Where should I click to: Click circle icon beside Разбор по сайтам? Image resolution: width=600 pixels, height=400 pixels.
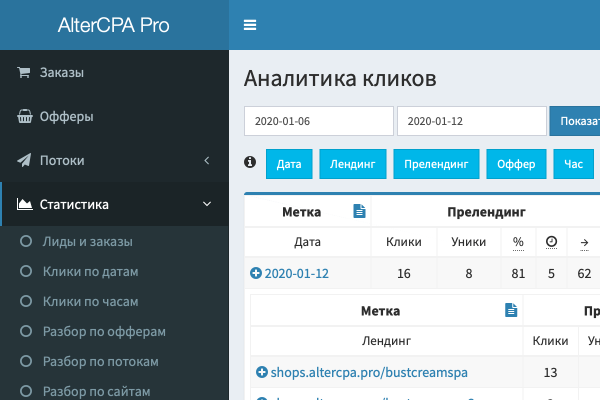[26, 391]
